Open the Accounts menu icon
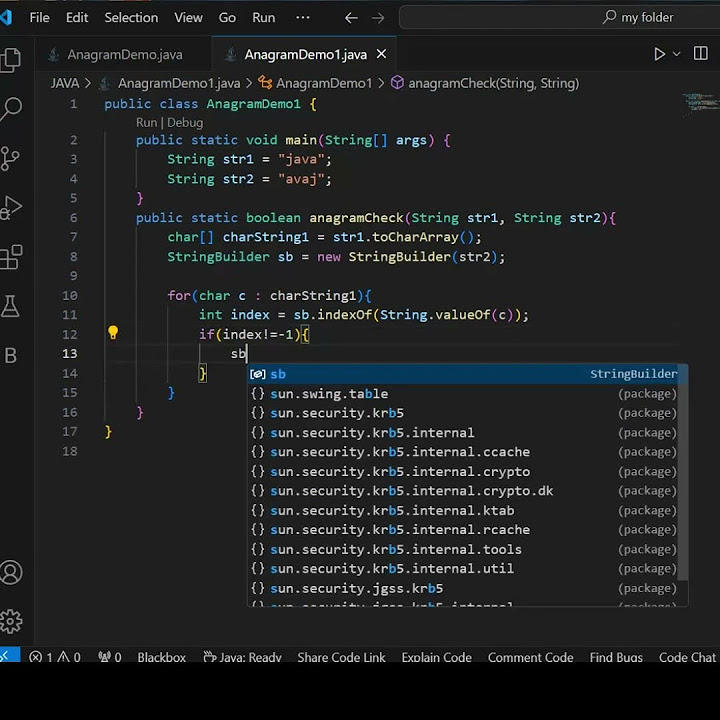720x720 pixels. coord(11,572)
